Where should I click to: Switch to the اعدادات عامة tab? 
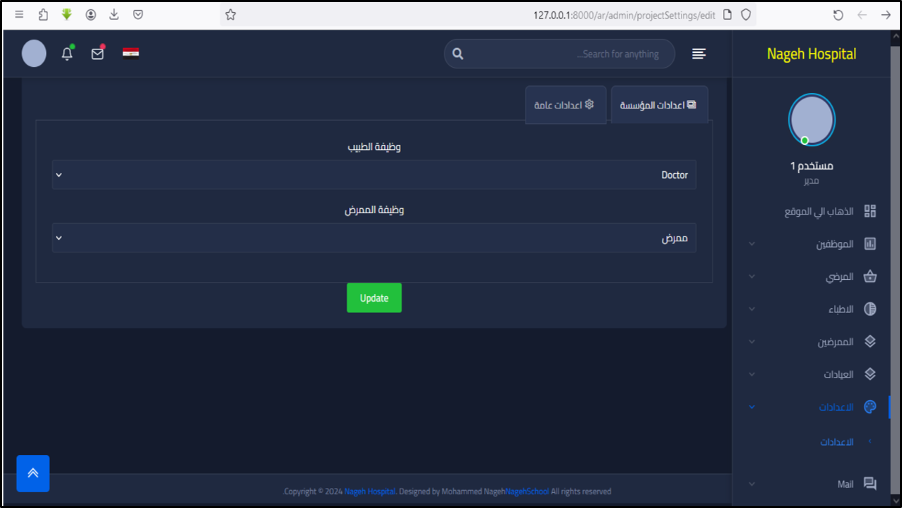tap(565, 104)
